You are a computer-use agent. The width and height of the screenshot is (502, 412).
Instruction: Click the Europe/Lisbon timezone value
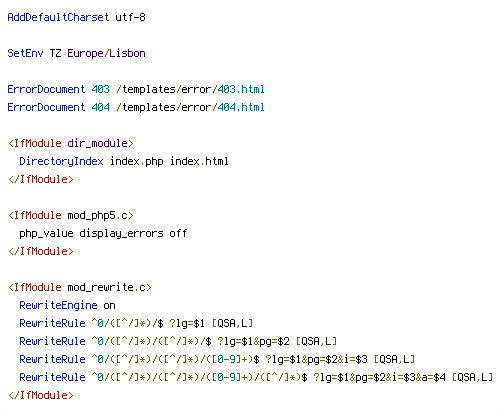coord(106,53)
